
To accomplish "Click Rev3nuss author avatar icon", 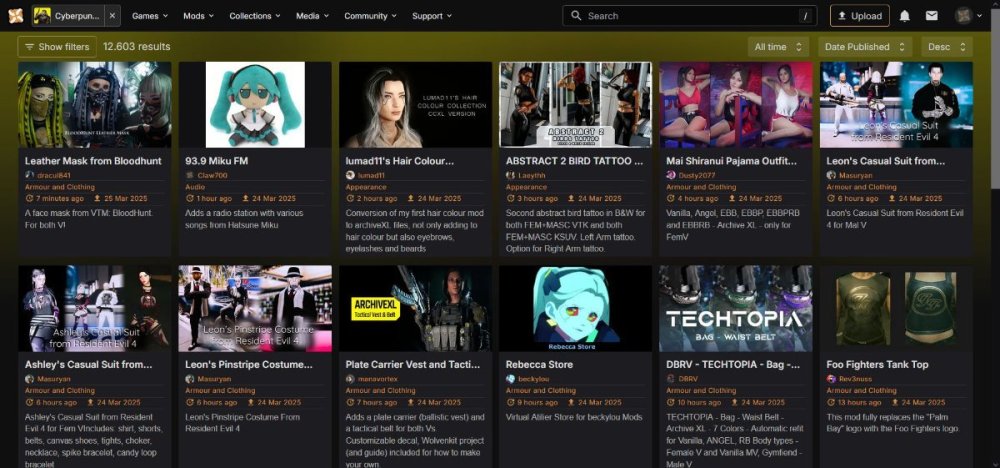I will (x=831, y=379).
